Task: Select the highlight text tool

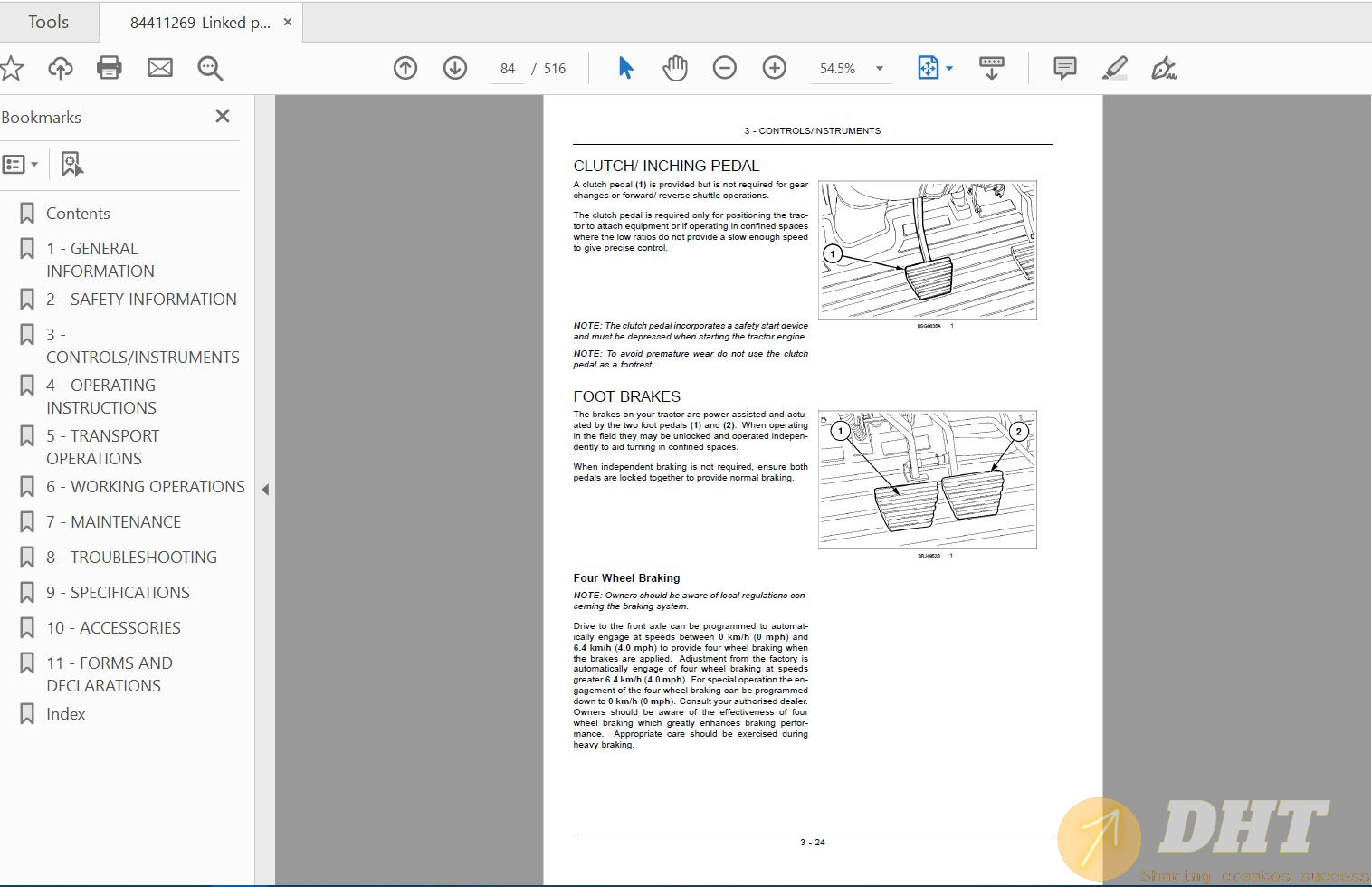Action: click(1114, 68)
